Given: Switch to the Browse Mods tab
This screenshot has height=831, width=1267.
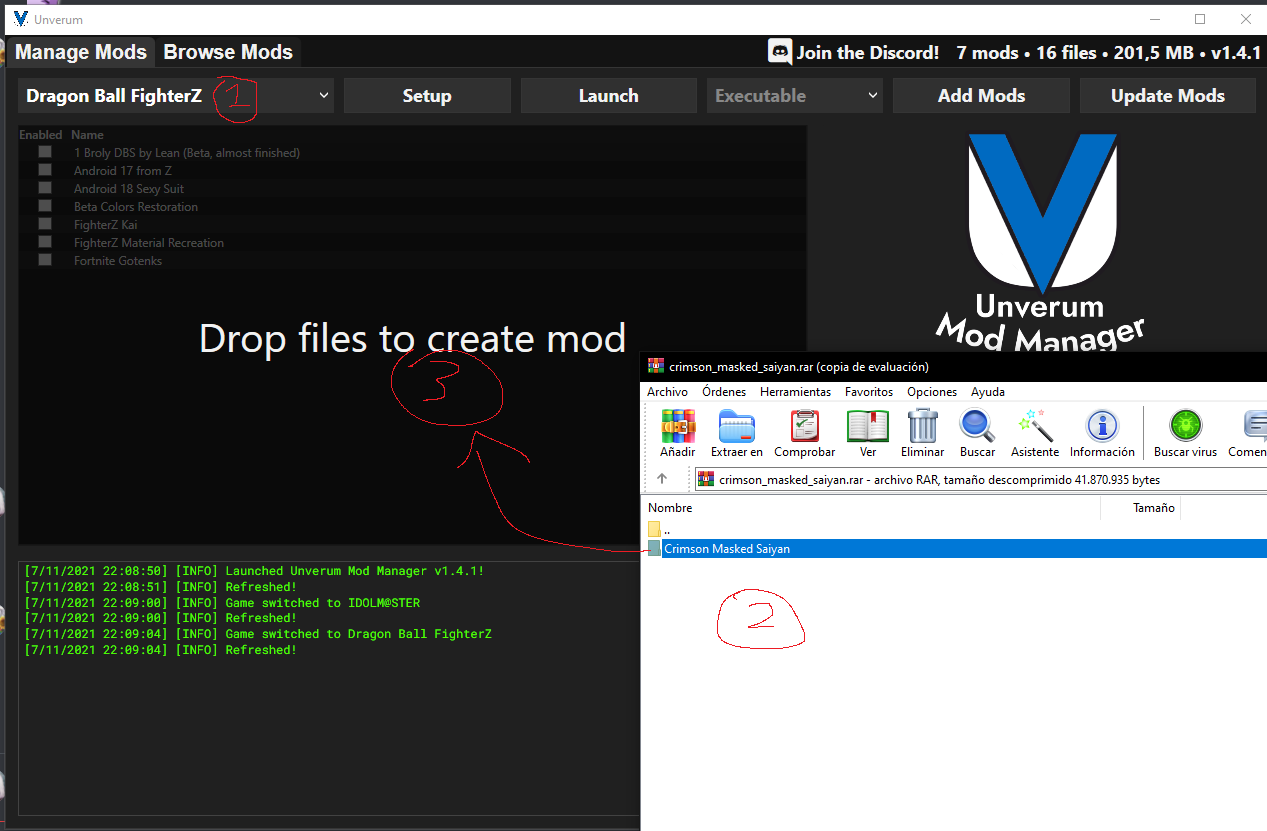Looking at the screenshot, I should click(x=228, y=52).
